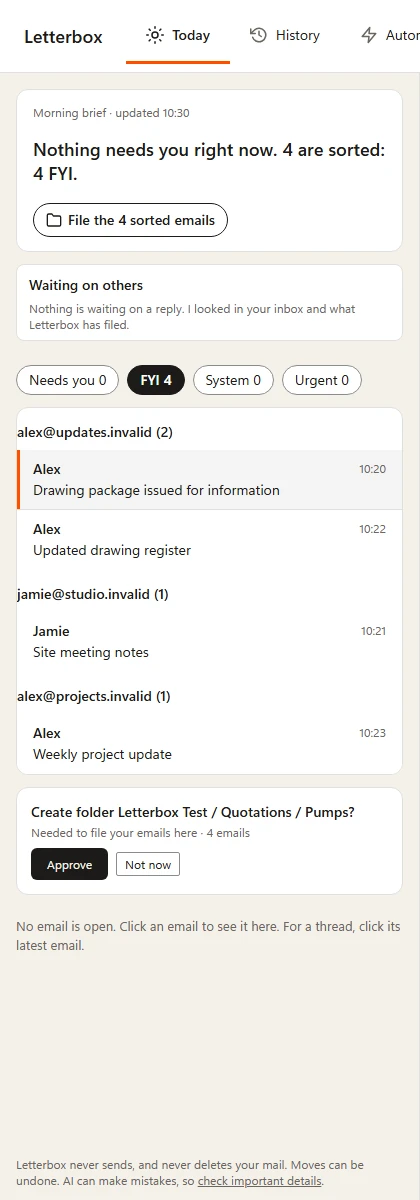Viewport: 420px width, 1200px height.
Task: Select the FYI 4 filter chip
Action: [x=156, y=380]
